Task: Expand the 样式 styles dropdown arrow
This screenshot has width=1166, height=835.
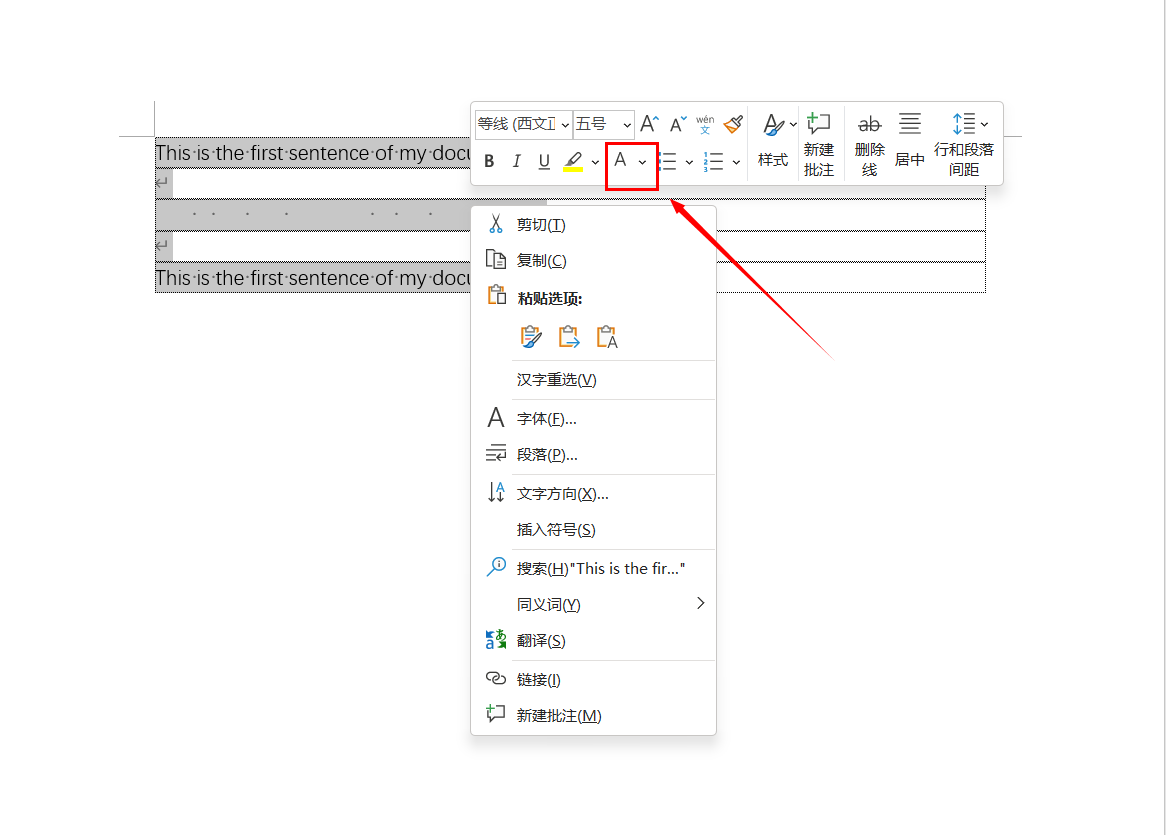Action: [x=793, y=124]
